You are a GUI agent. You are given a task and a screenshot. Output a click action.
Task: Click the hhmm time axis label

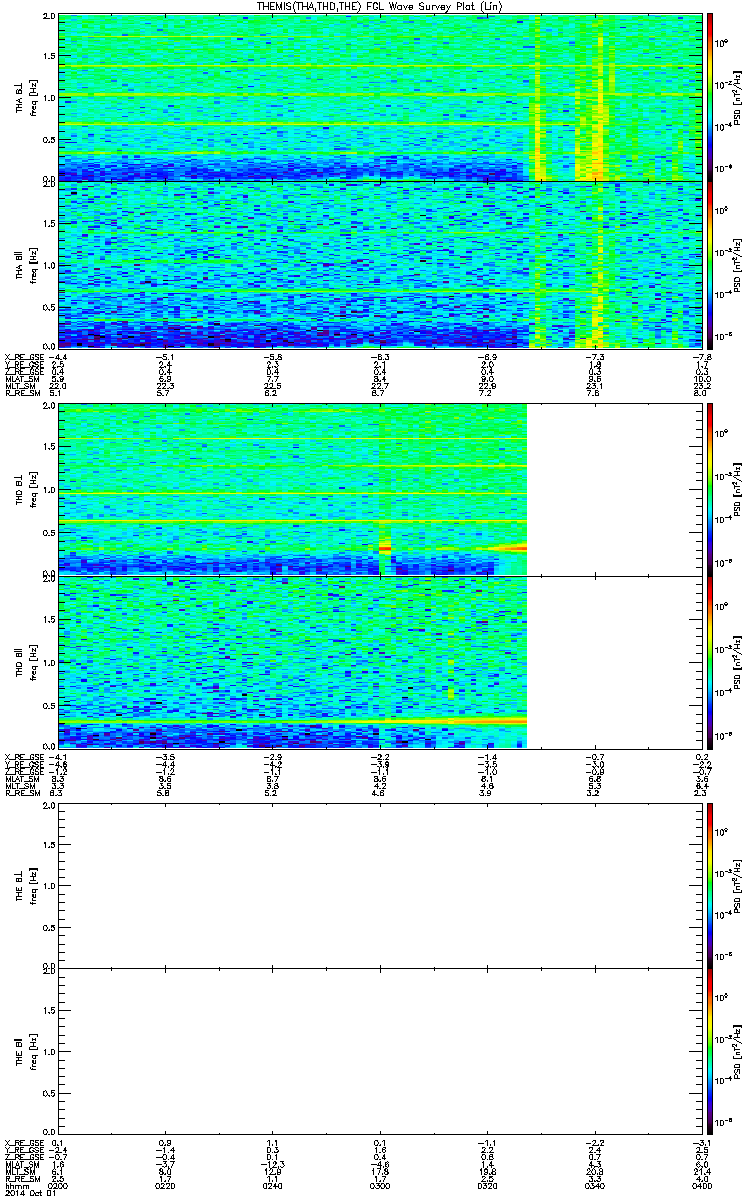pyautogui.click(x=15, y=1186)
